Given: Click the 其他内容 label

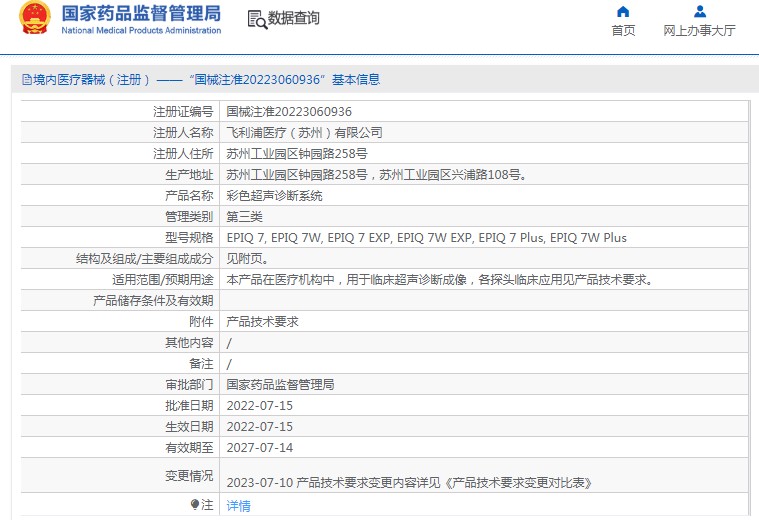Looking at the screenshot, I should tap(189, 343).
